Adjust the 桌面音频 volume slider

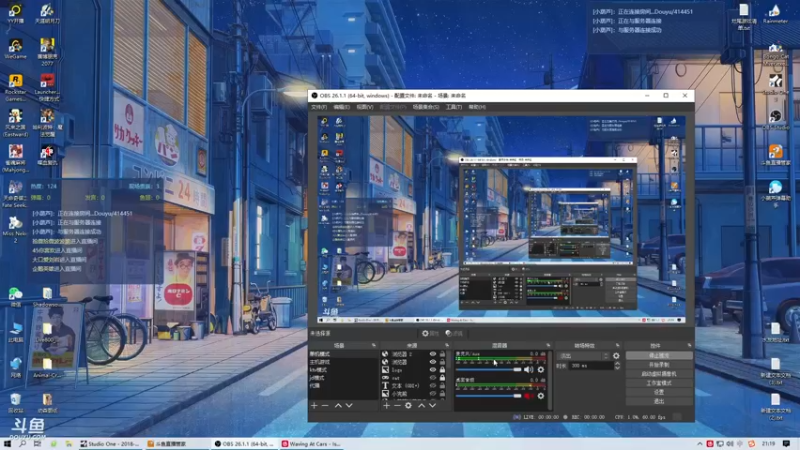488,396
